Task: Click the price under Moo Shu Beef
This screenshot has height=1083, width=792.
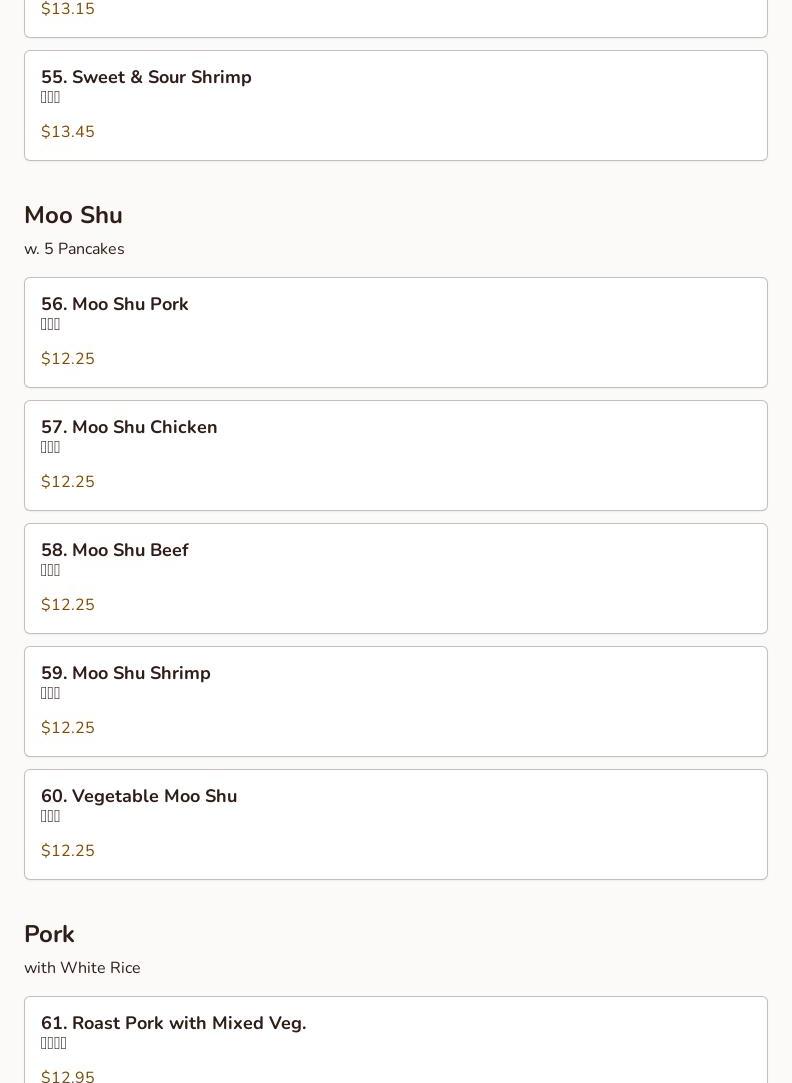Action: tap(68, 605)
